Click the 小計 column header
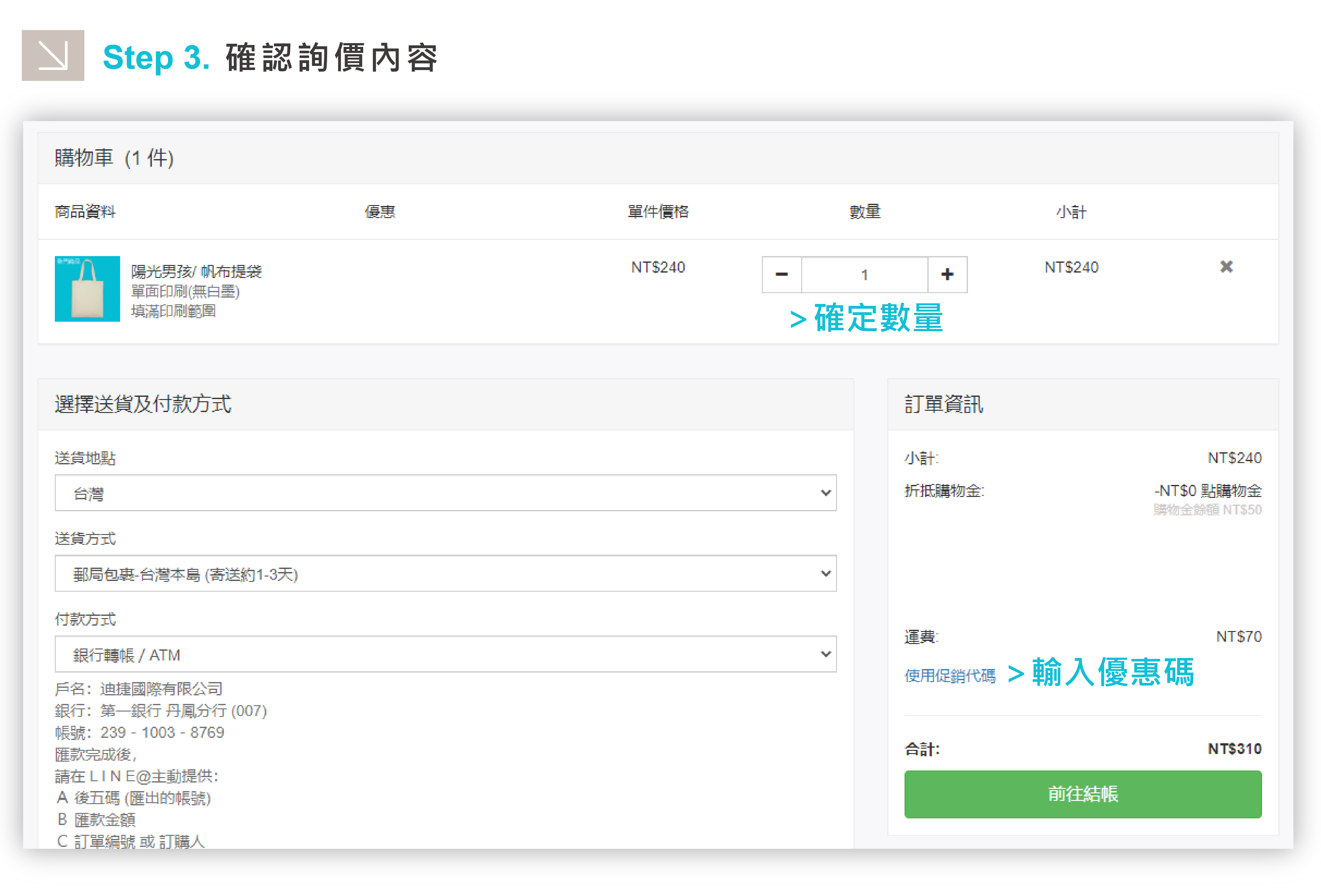Image resolution: width=1321 pixels, height=896 pixels. (x=1071, y=212)
